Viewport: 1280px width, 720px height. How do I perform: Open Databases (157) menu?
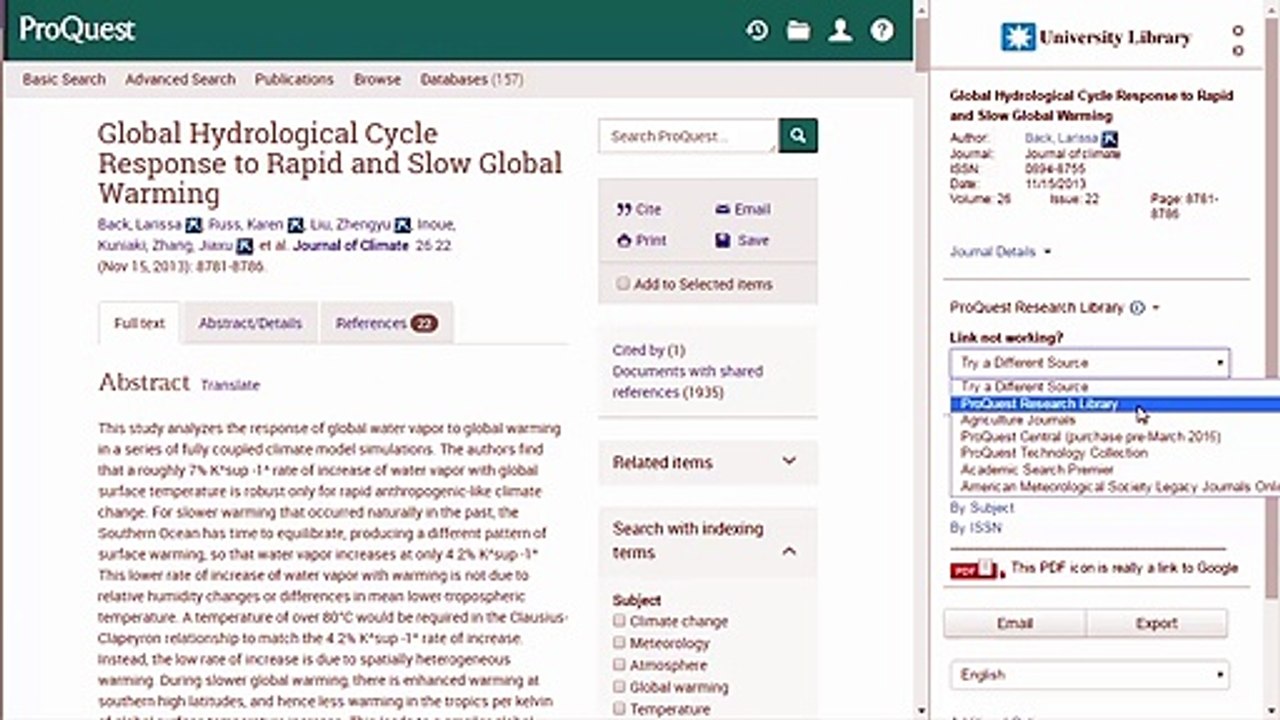471,79
